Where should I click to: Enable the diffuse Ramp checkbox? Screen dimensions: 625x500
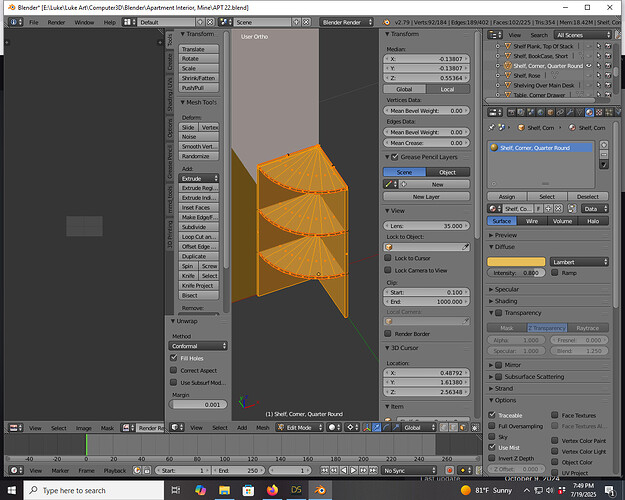[554, 272]
